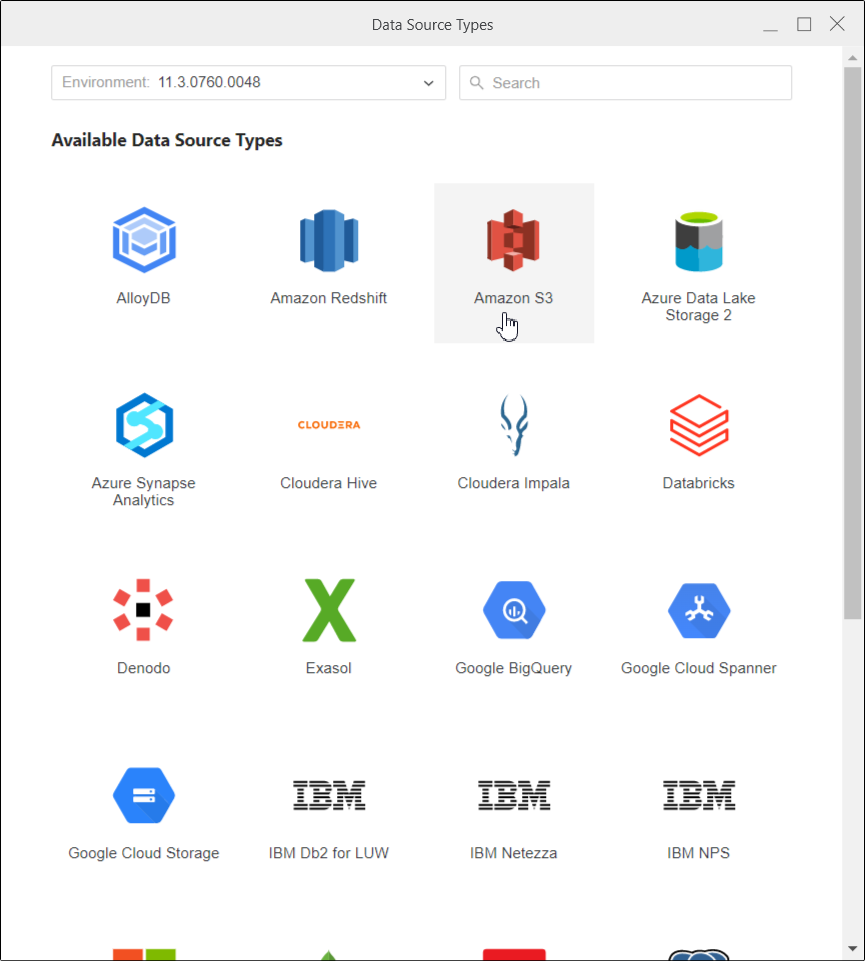Select Azure Data Lake Storage 2 icon
Image resolution: width=865 pixels, height=961 pixels.
pos(698,241)
